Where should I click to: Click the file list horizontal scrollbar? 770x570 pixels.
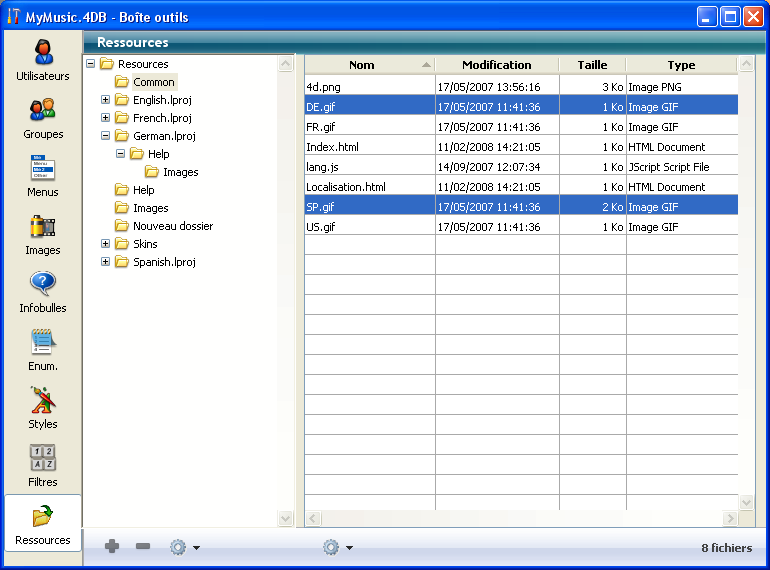point(521,518)
